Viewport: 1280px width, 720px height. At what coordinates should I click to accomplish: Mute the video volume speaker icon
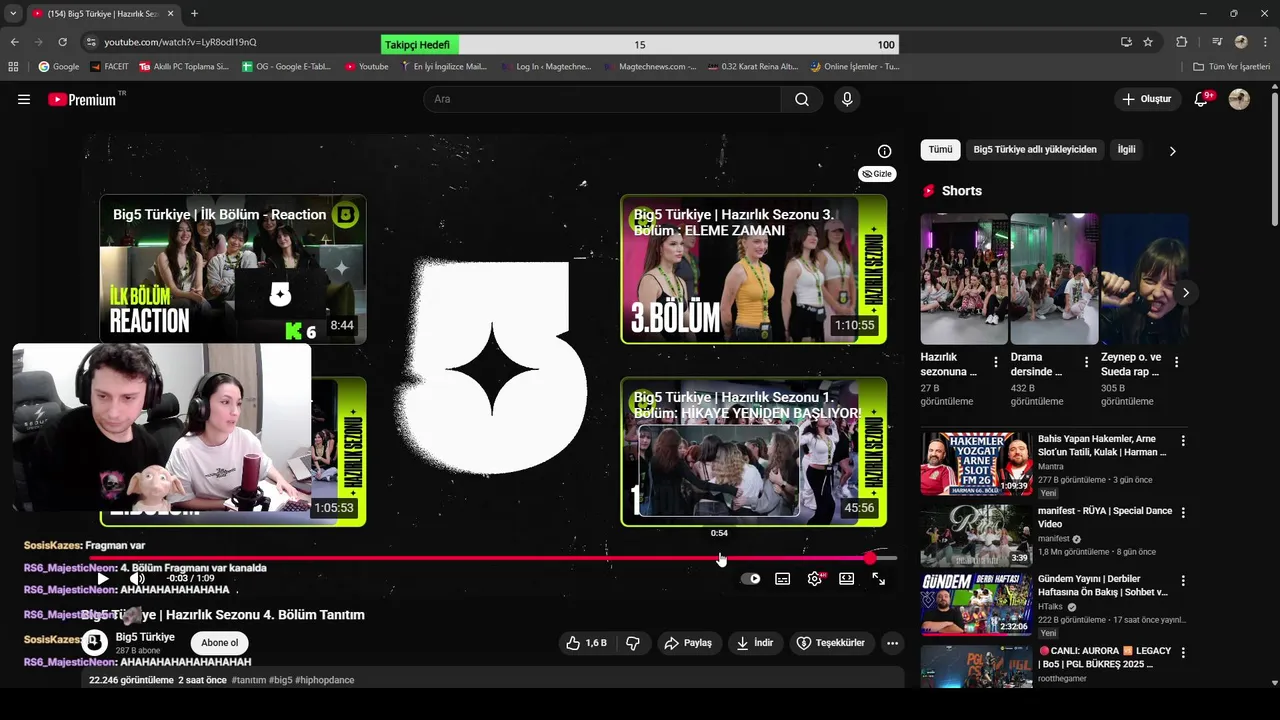(x=137, y=578)
